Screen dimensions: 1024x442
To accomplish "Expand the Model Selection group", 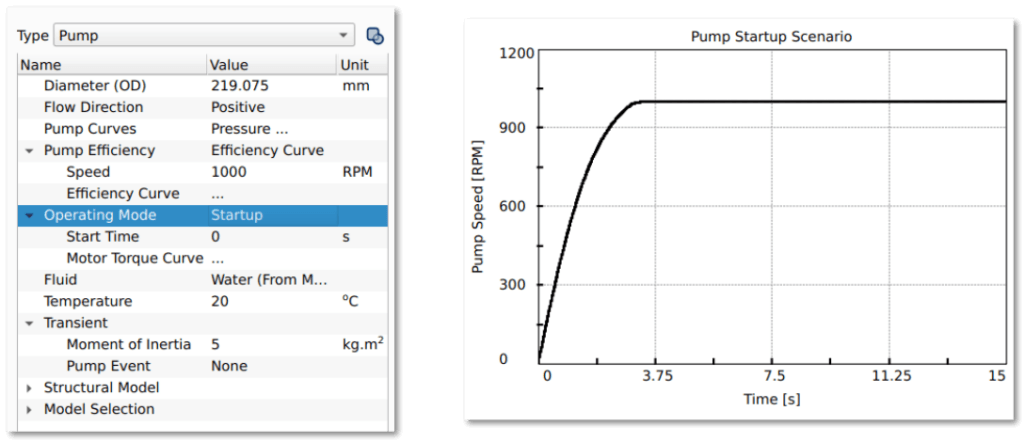I will point(29,410).
